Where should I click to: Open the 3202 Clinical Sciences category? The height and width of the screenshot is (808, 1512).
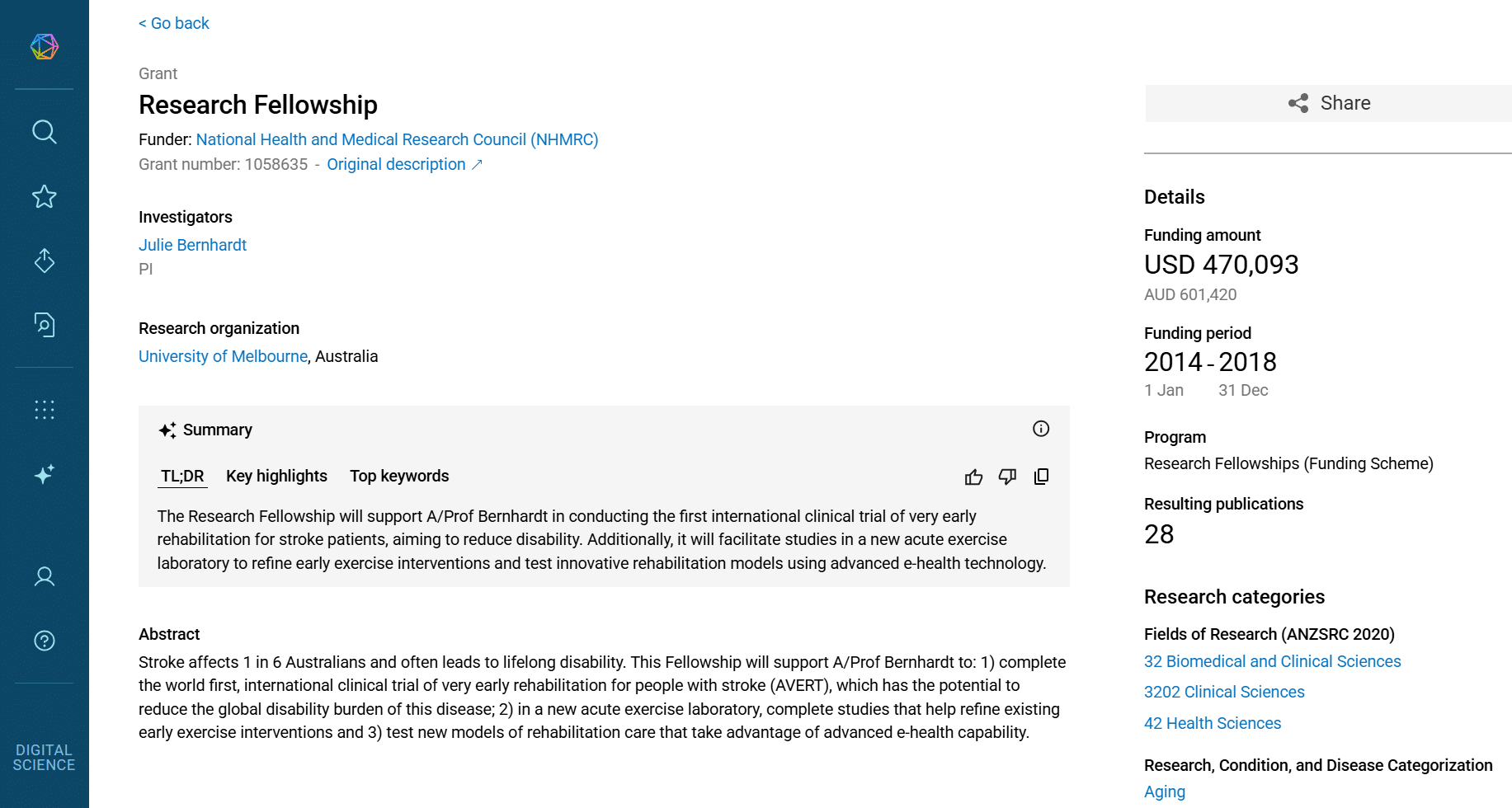point(1224,692)
